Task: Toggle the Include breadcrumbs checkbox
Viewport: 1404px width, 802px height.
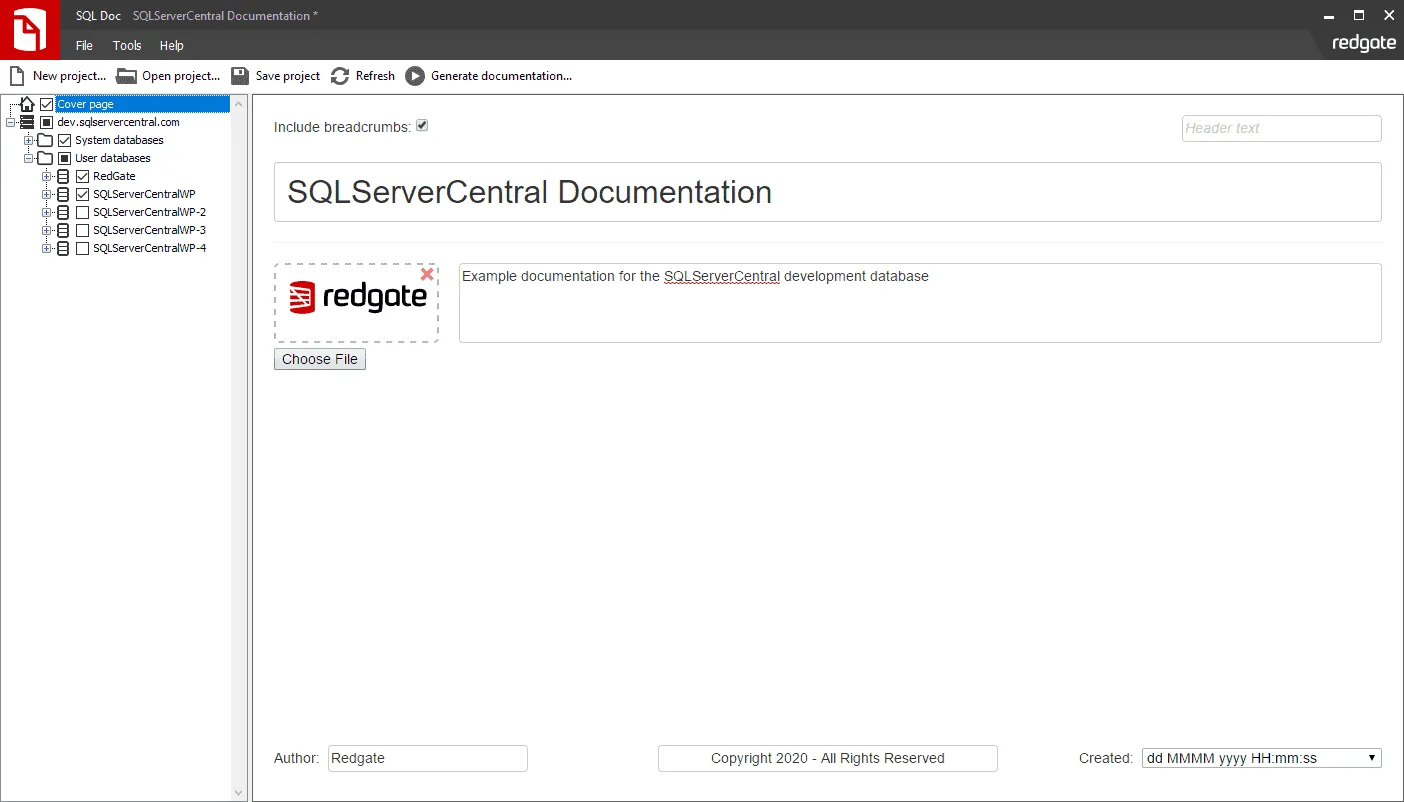Action: (422, 125)
